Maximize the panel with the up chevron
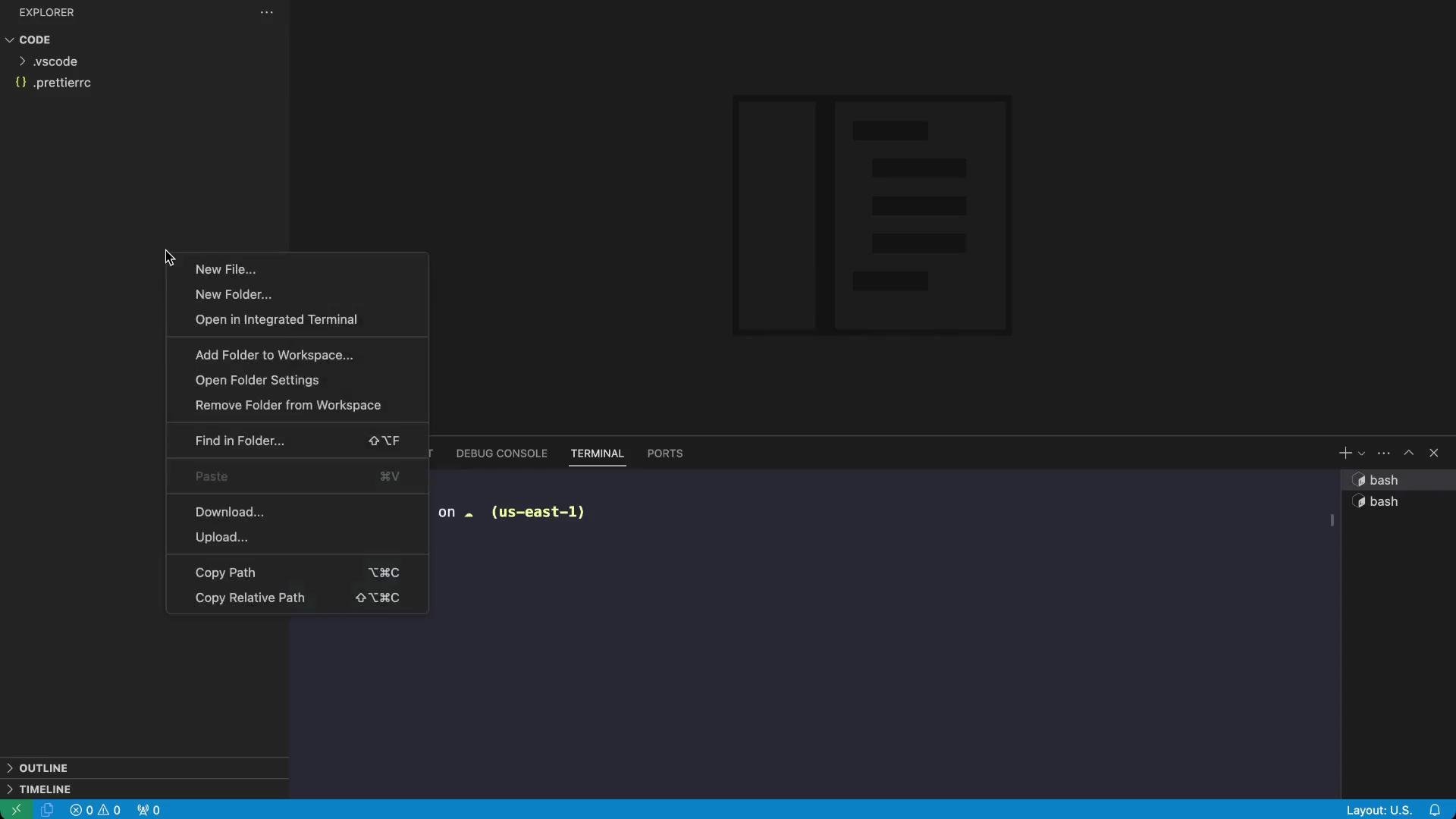 pyautogui.click(x=1409, y=453)
